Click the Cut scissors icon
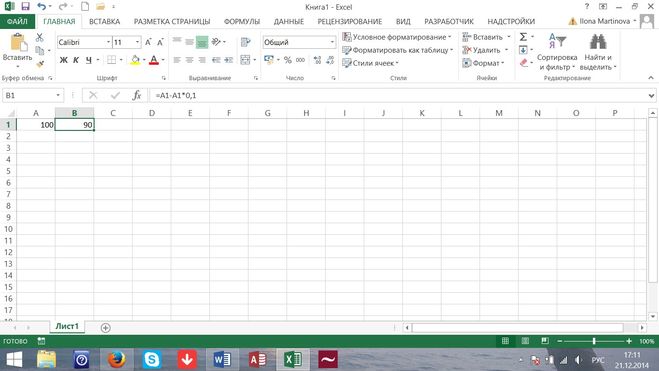This screenshot has height=371, width=659. [40, 37]
